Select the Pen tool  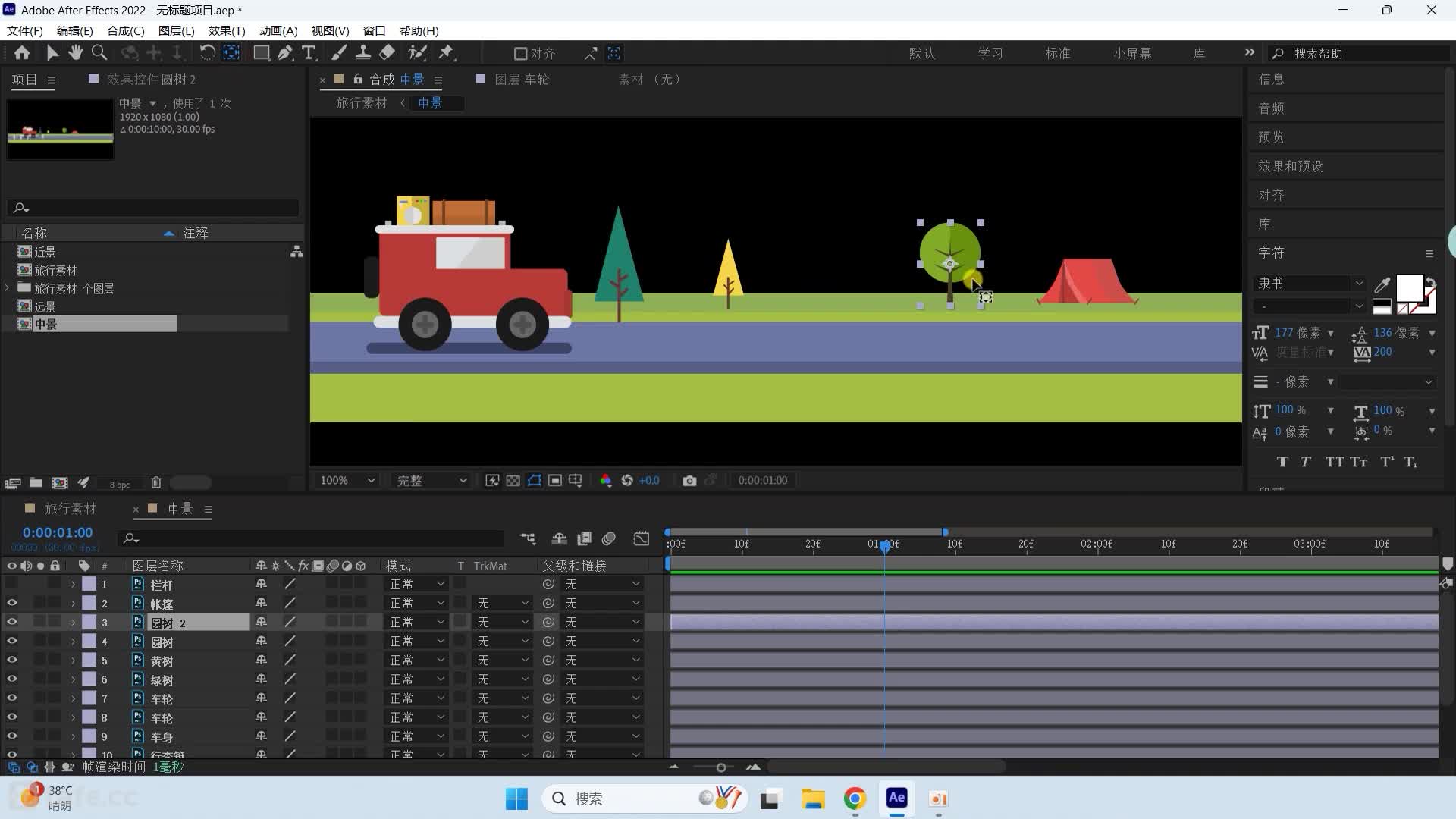coord(285,53)
